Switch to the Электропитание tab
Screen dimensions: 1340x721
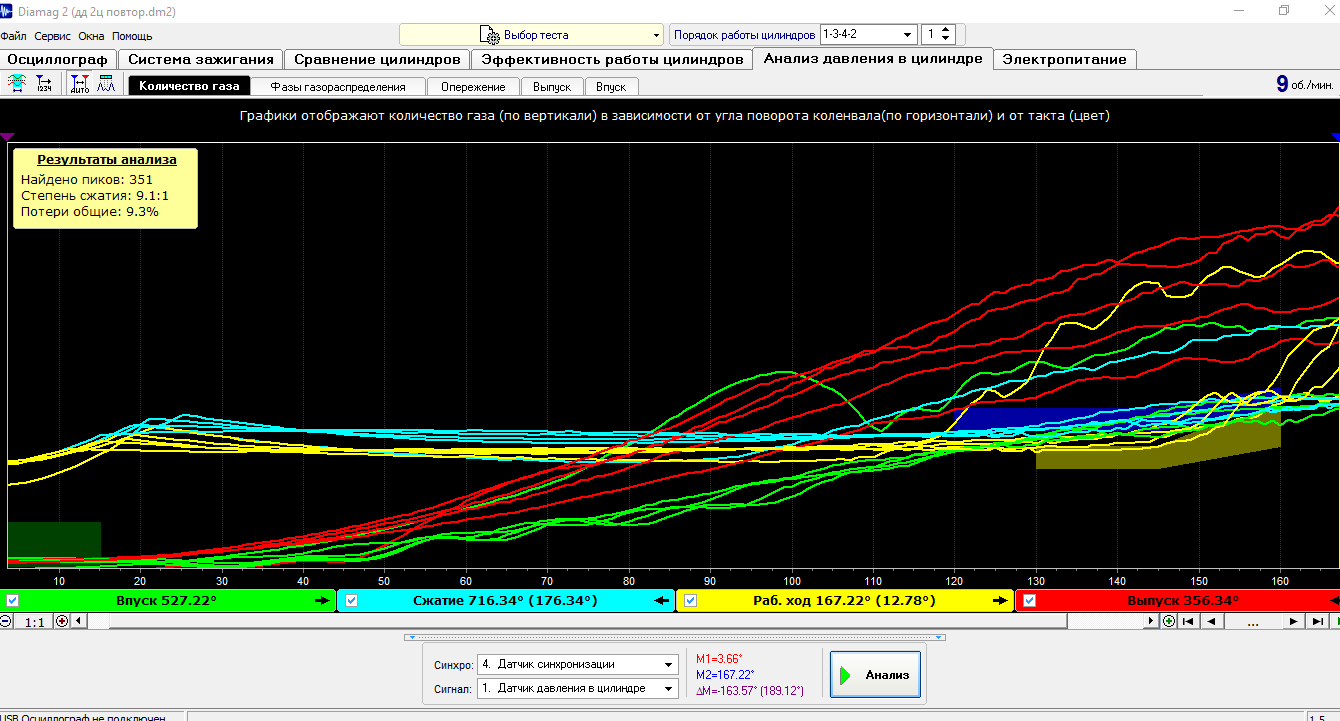click(x=1065, y=59)
